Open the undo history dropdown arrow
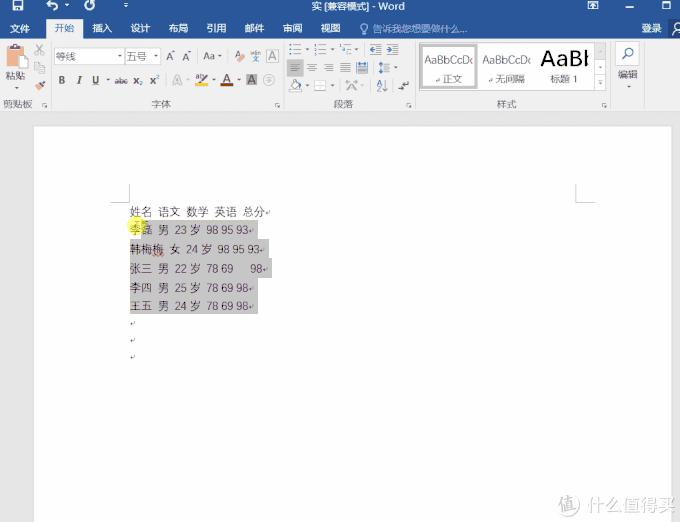 [67, 6]
